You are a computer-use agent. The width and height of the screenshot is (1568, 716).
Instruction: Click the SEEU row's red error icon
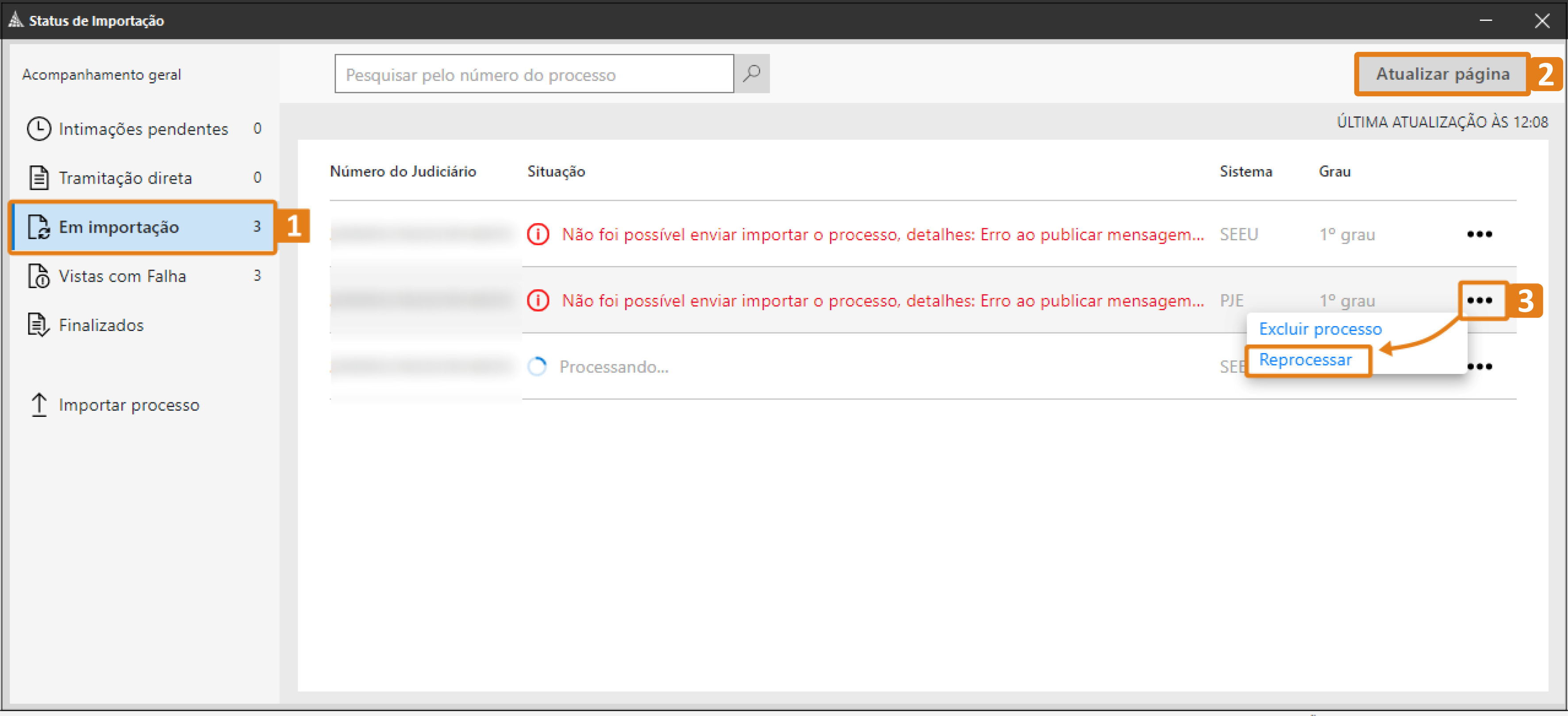[x=538, y=235]
